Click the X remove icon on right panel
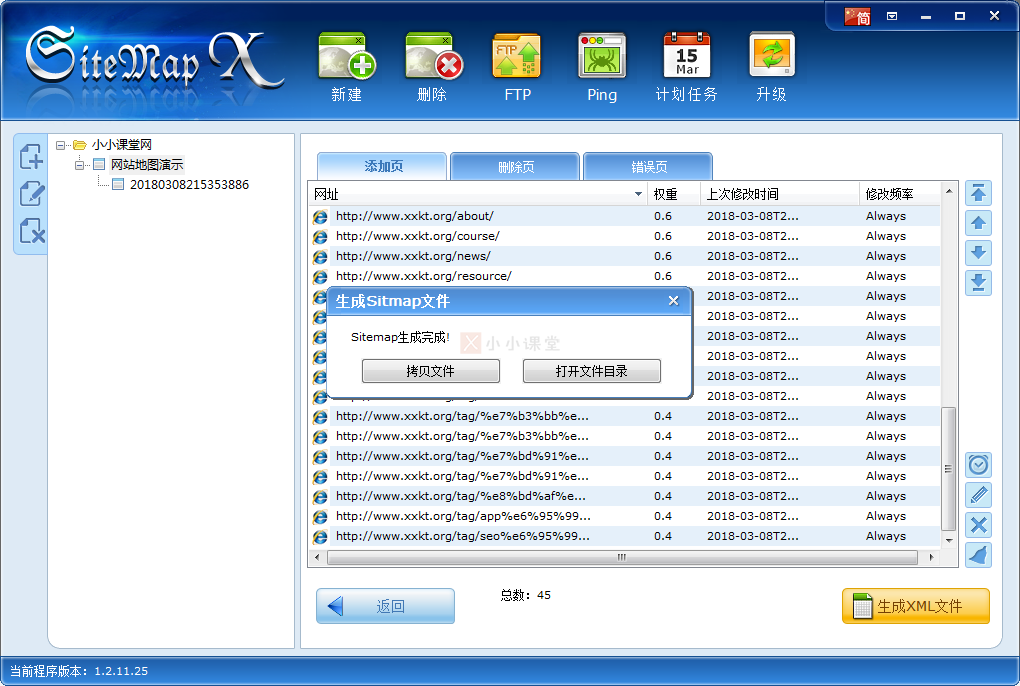 pyautogui.click(x=978, y=525)
